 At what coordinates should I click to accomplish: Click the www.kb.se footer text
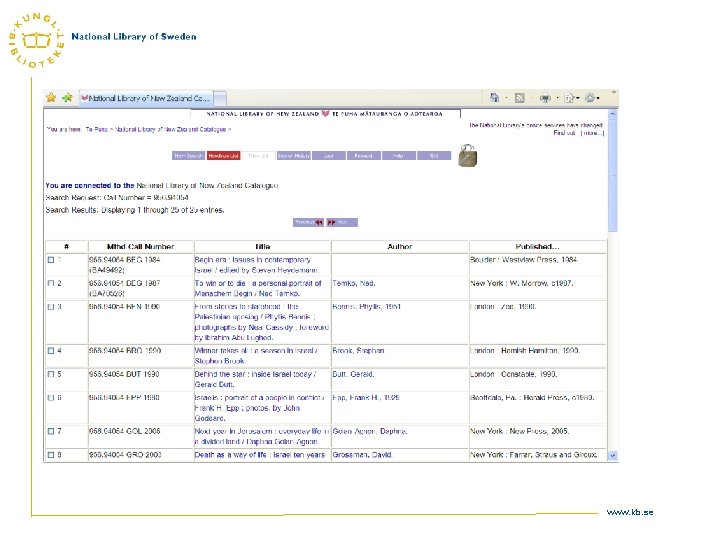630,512
